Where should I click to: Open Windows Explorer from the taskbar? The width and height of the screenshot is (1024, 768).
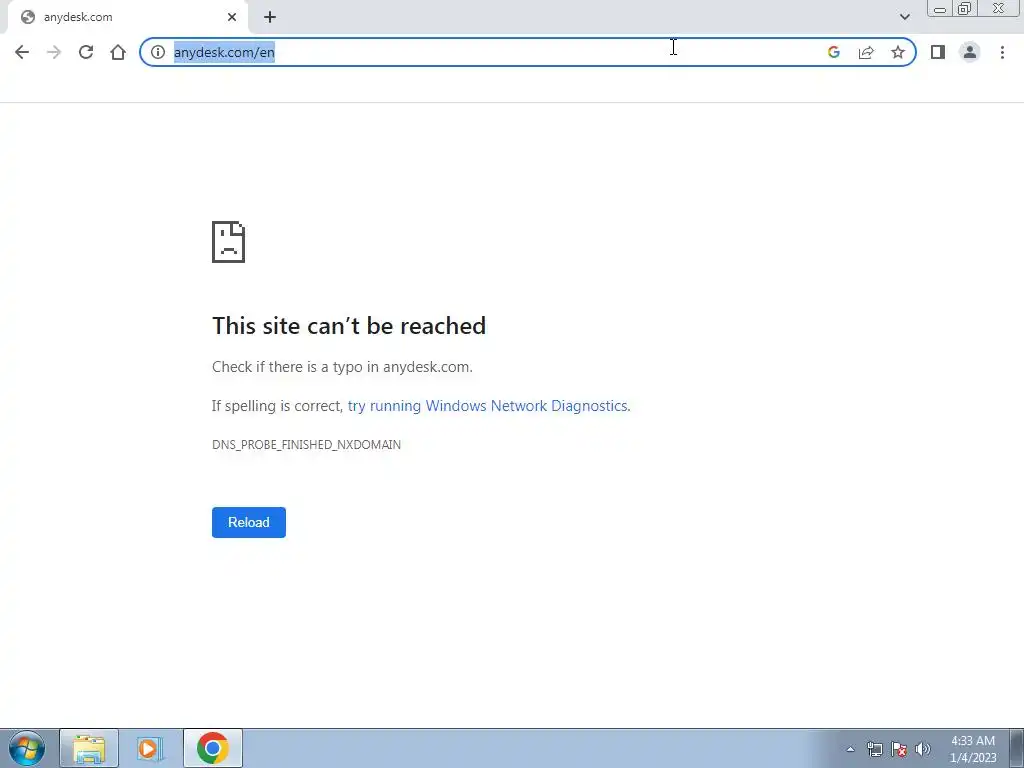[89, 748]
